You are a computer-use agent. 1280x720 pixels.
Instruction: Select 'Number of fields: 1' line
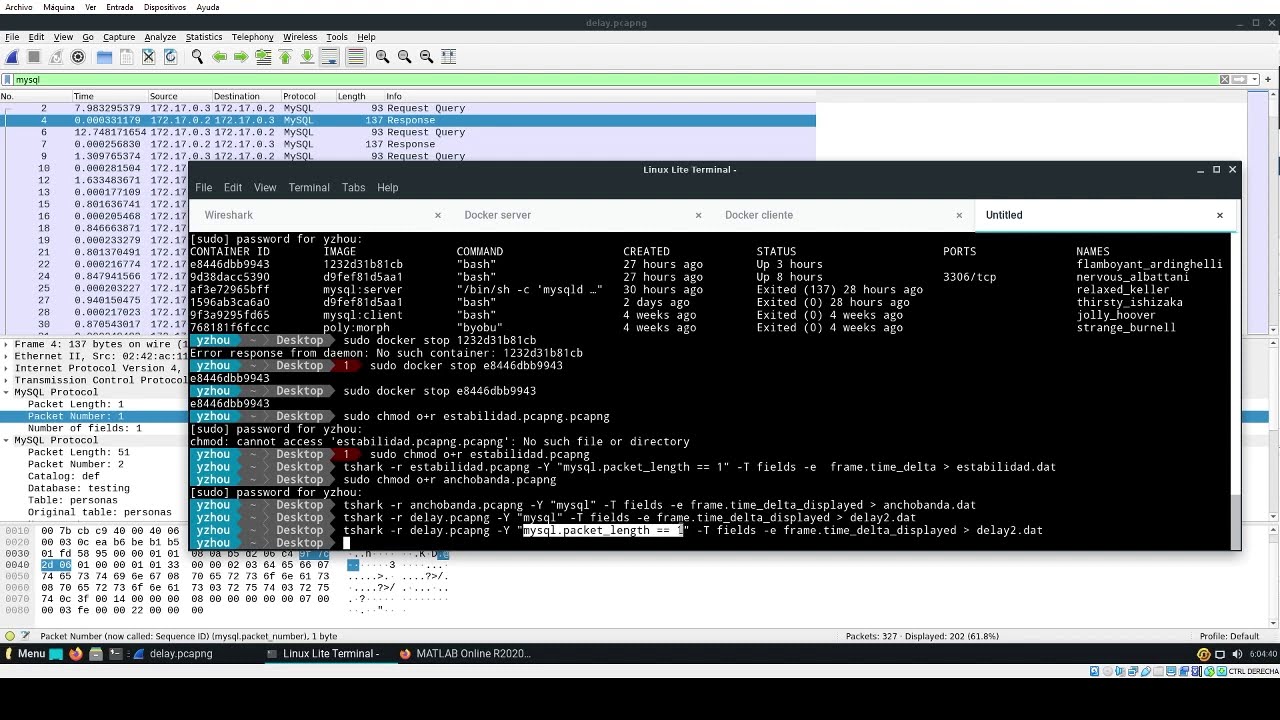84,429
